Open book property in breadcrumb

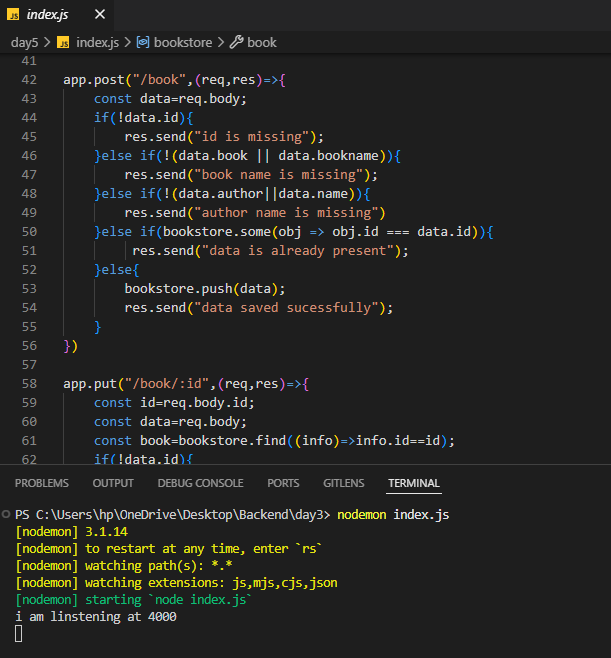click(262, 42)
